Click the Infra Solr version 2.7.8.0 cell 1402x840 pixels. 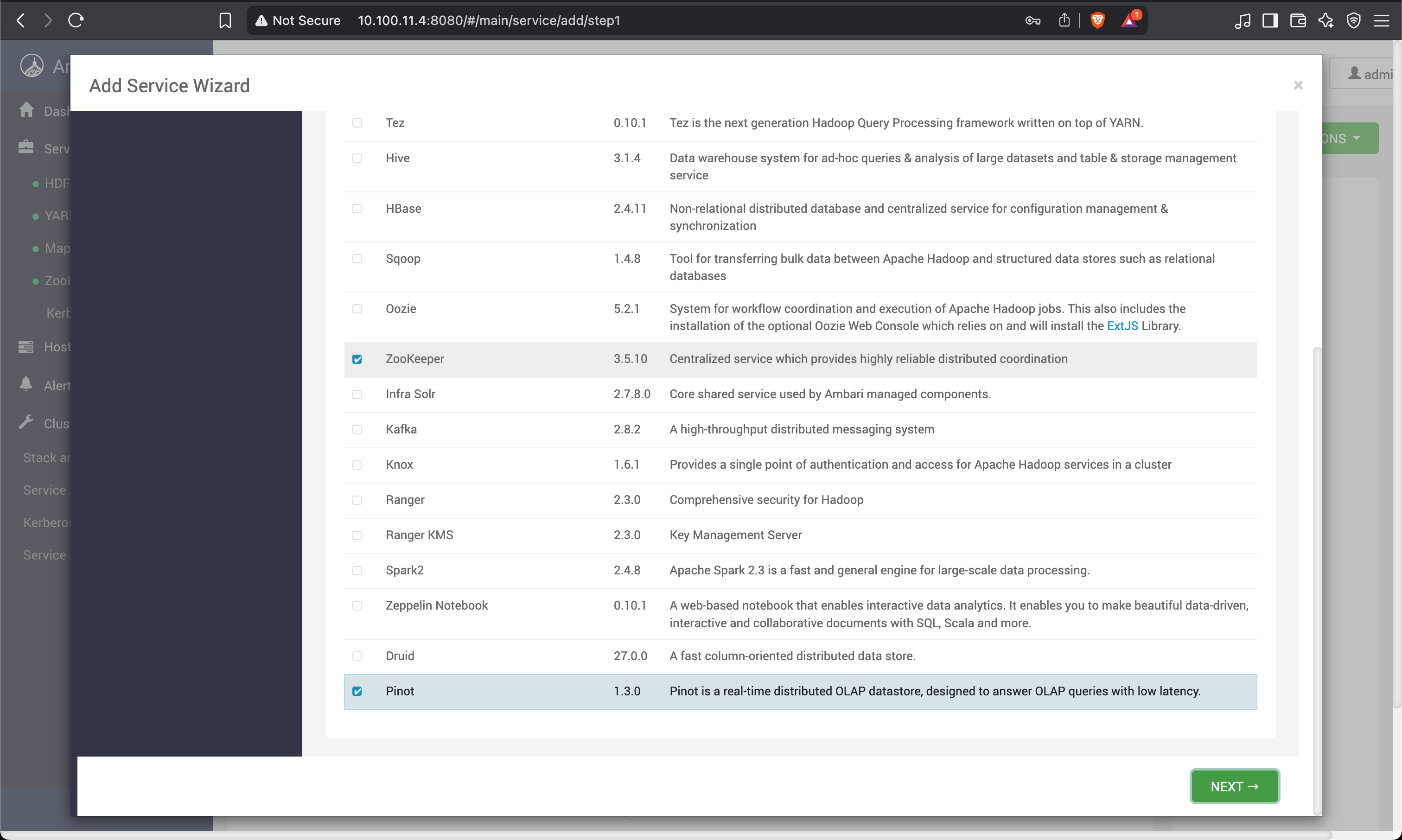click(631, 394)
